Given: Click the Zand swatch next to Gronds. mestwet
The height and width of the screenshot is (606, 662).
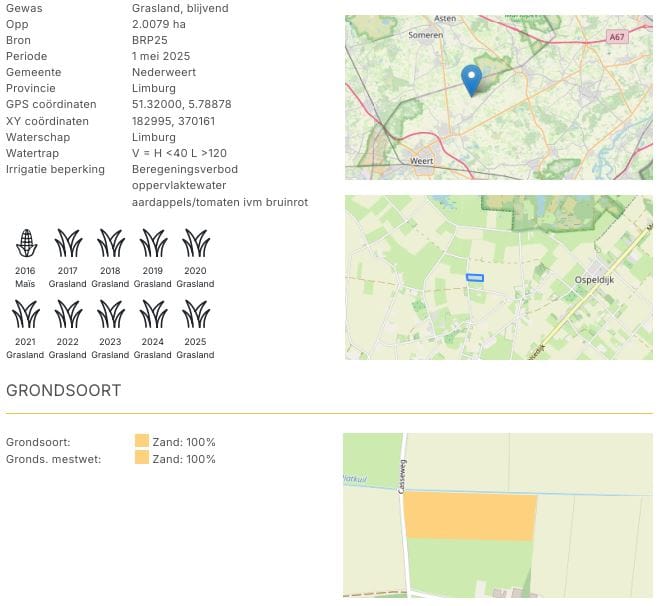Looking at the screenshot, I should (x=142, y=459).
